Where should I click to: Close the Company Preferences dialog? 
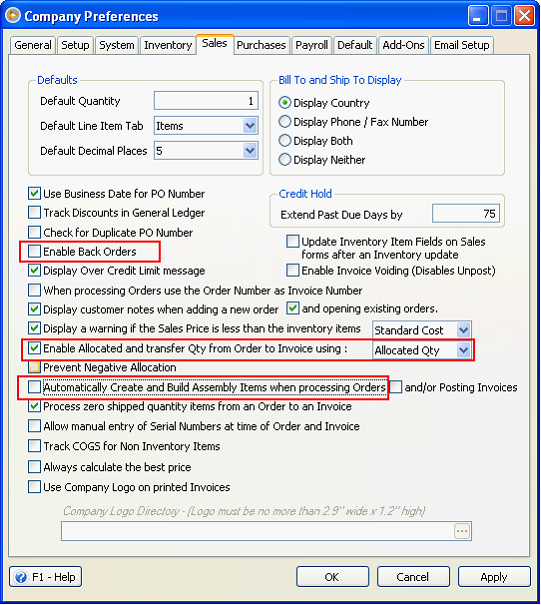pyautogui.click(x=525, y=16)
